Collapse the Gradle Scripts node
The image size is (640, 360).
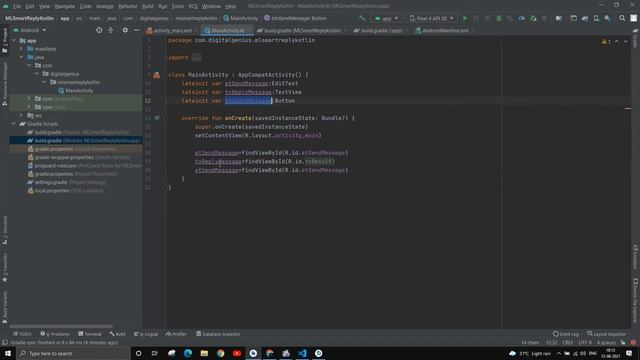click(14, 124)
